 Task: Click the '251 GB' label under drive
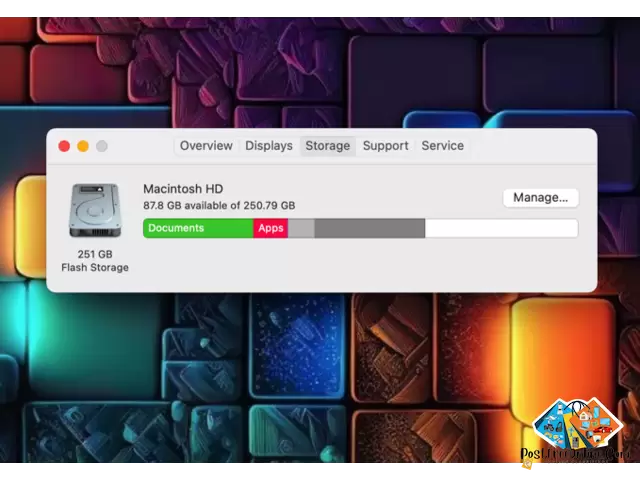[95, 254]
